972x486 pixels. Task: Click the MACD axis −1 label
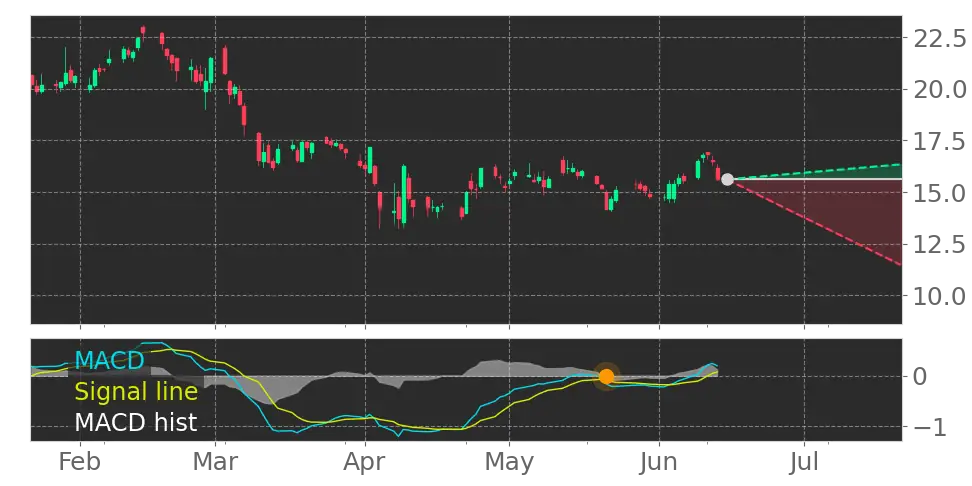pos(930,427)
